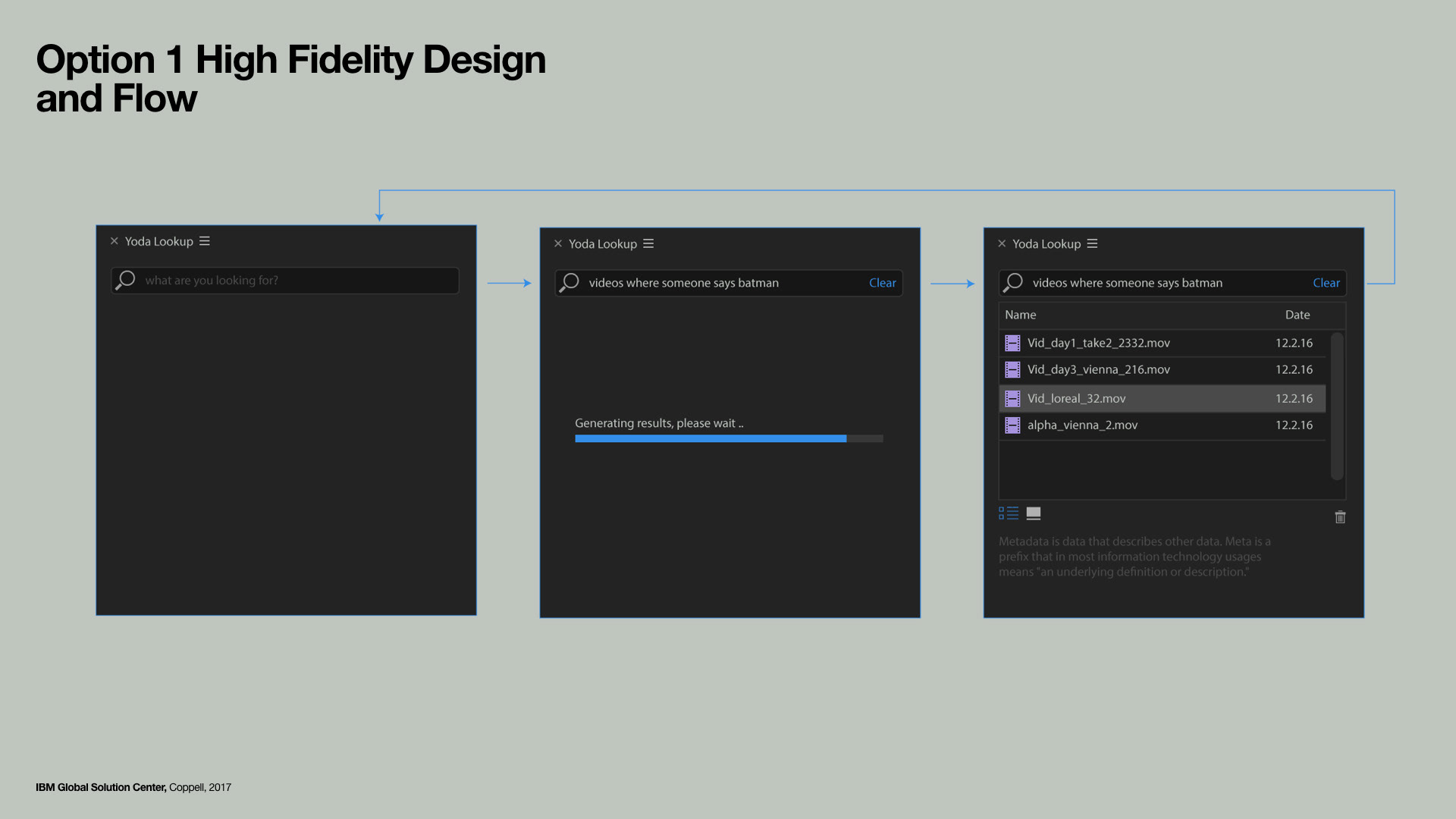The height and width of the screenshot is (819, 1456).
Task: Click search magnifier in empty panel
Action: 126,281
